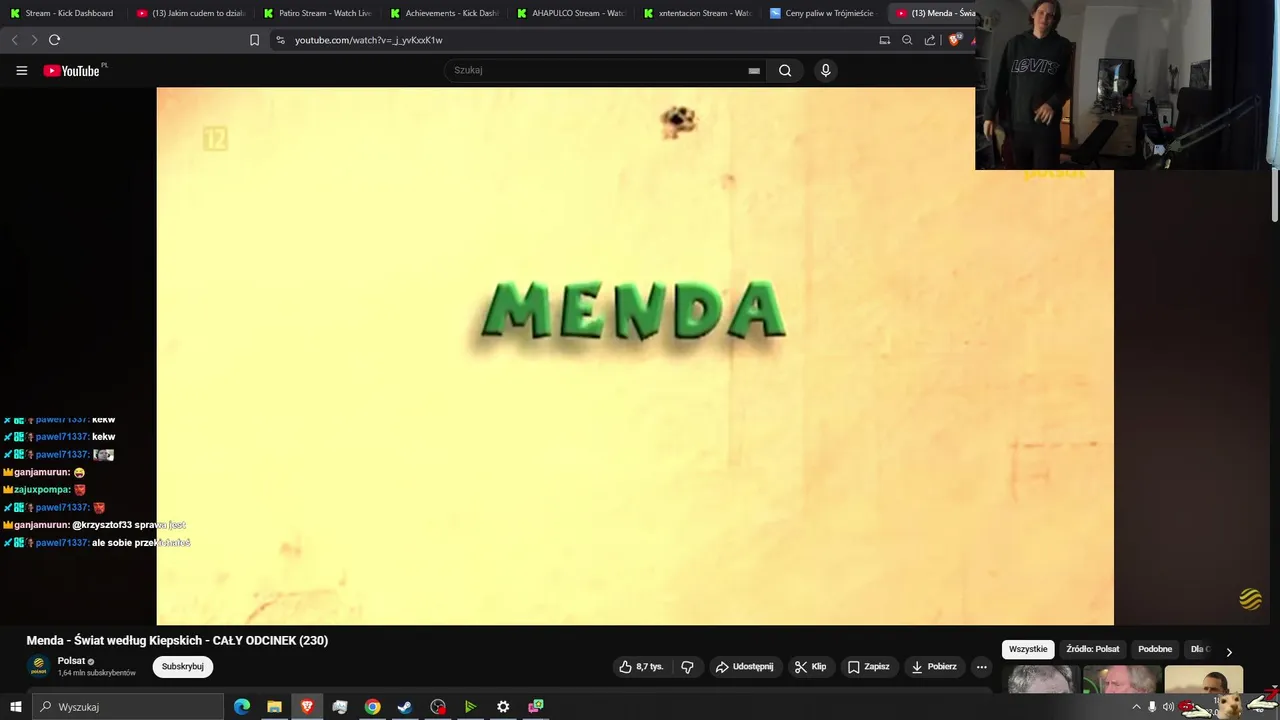Screen dimensions: 1280x720
Task: Select Wszystkie filter chip
Action: pyautogui.click(x=1028, y=650)
